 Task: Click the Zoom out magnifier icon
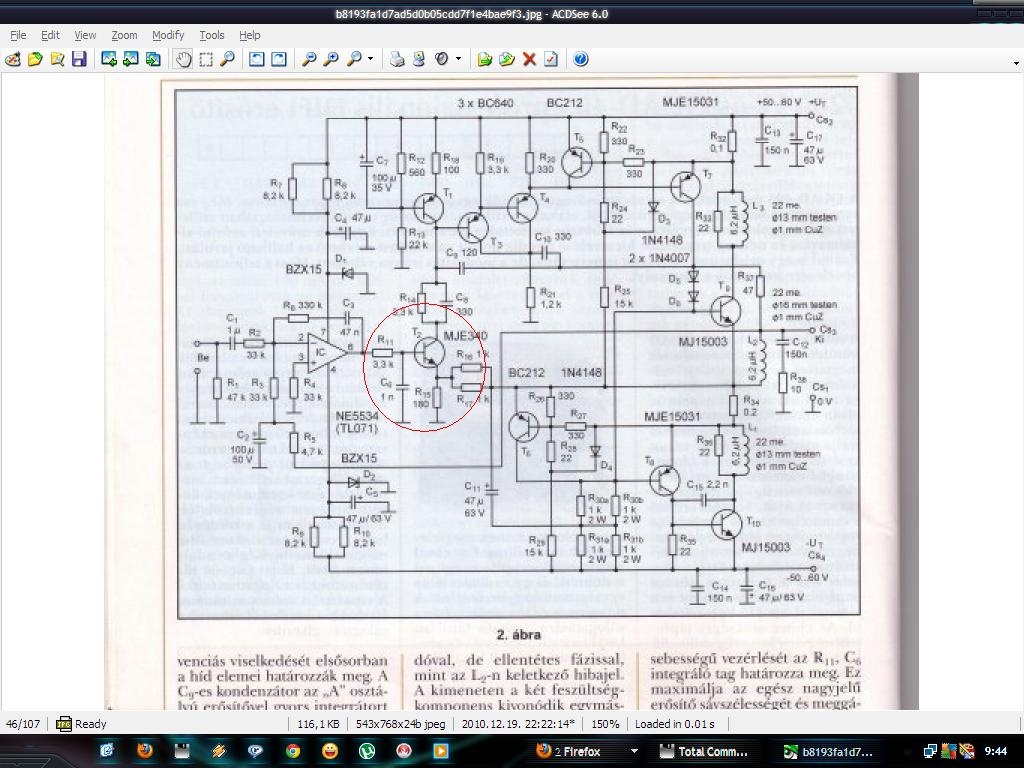[309, 59]
